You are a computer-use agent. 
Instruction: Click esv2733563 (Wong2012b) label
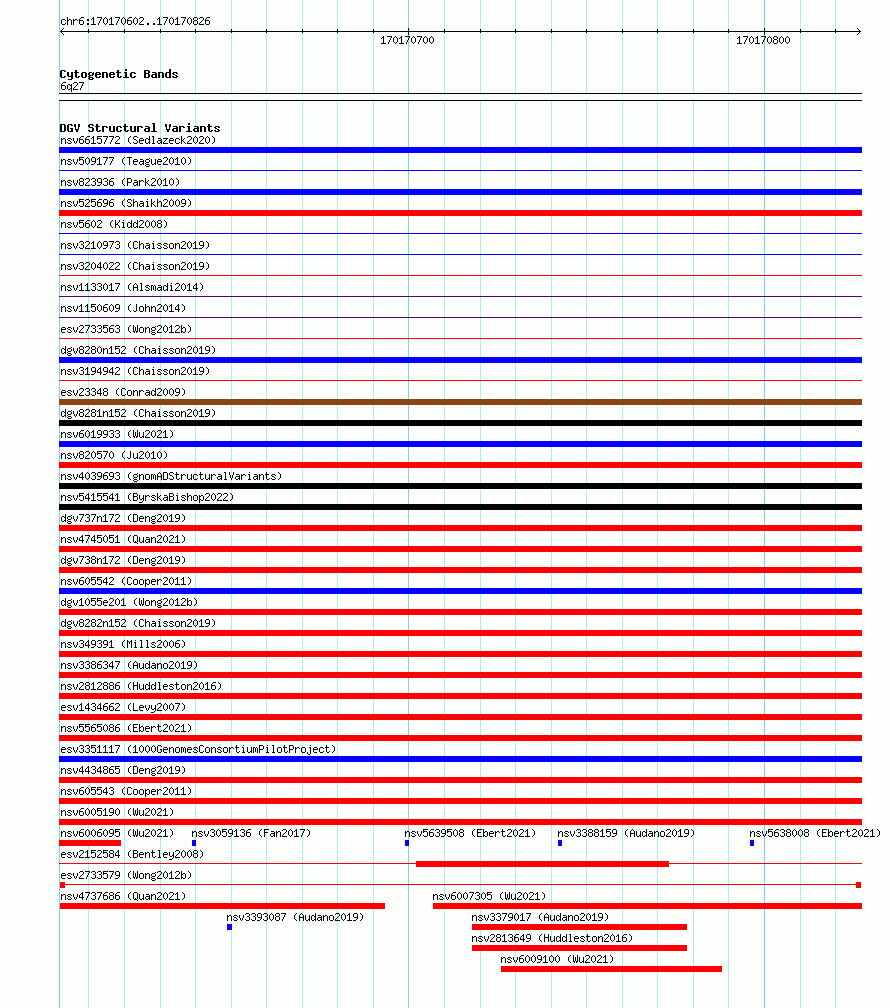[126, 329]
